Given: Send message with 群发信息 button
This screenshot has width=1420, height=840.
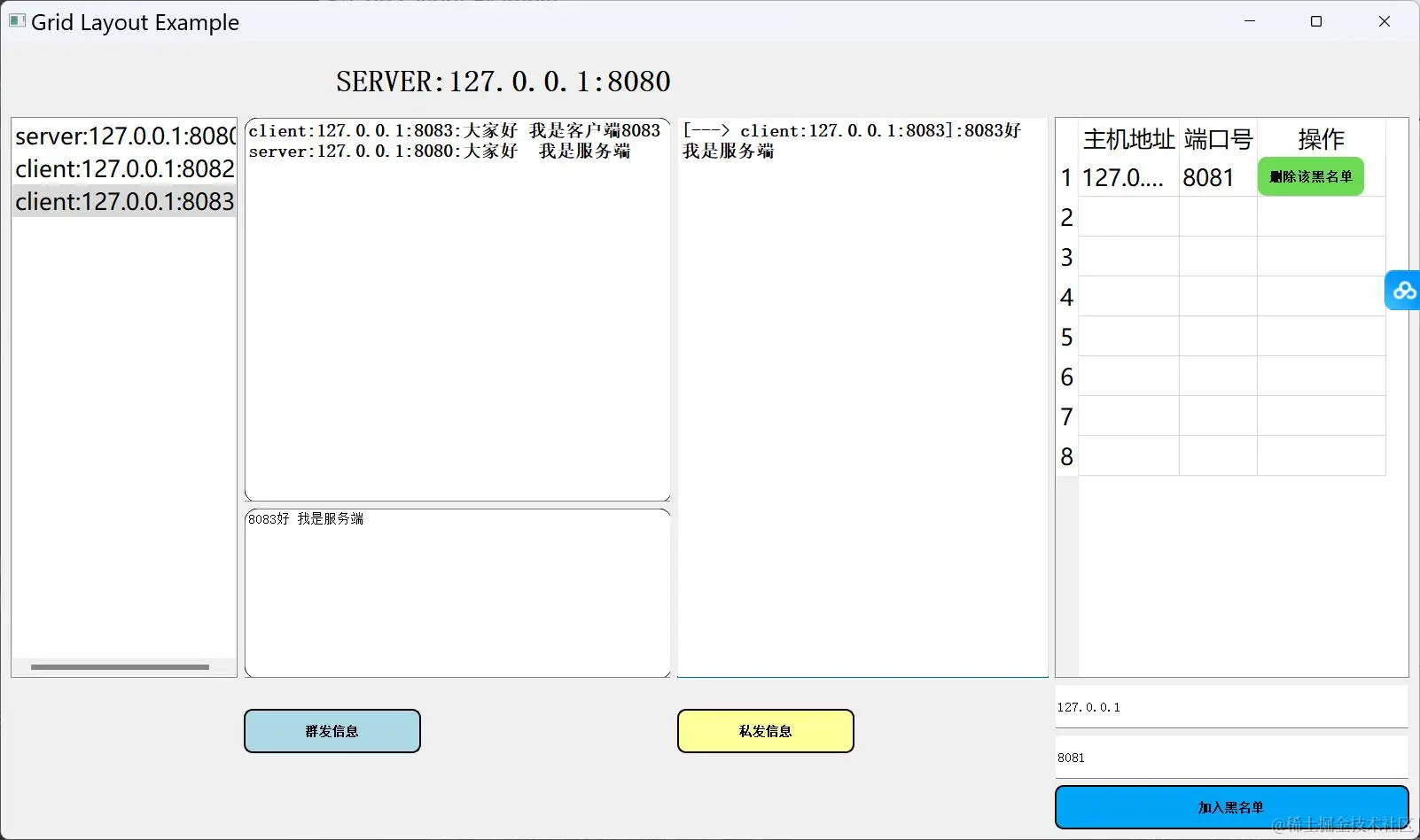Looking at the screenshot, I should coord(332,731).
